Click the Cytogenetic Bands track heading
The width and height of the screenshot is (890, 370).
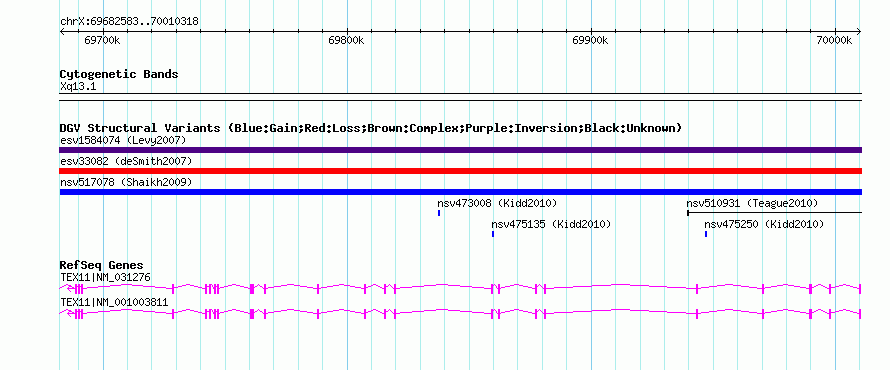119,74
